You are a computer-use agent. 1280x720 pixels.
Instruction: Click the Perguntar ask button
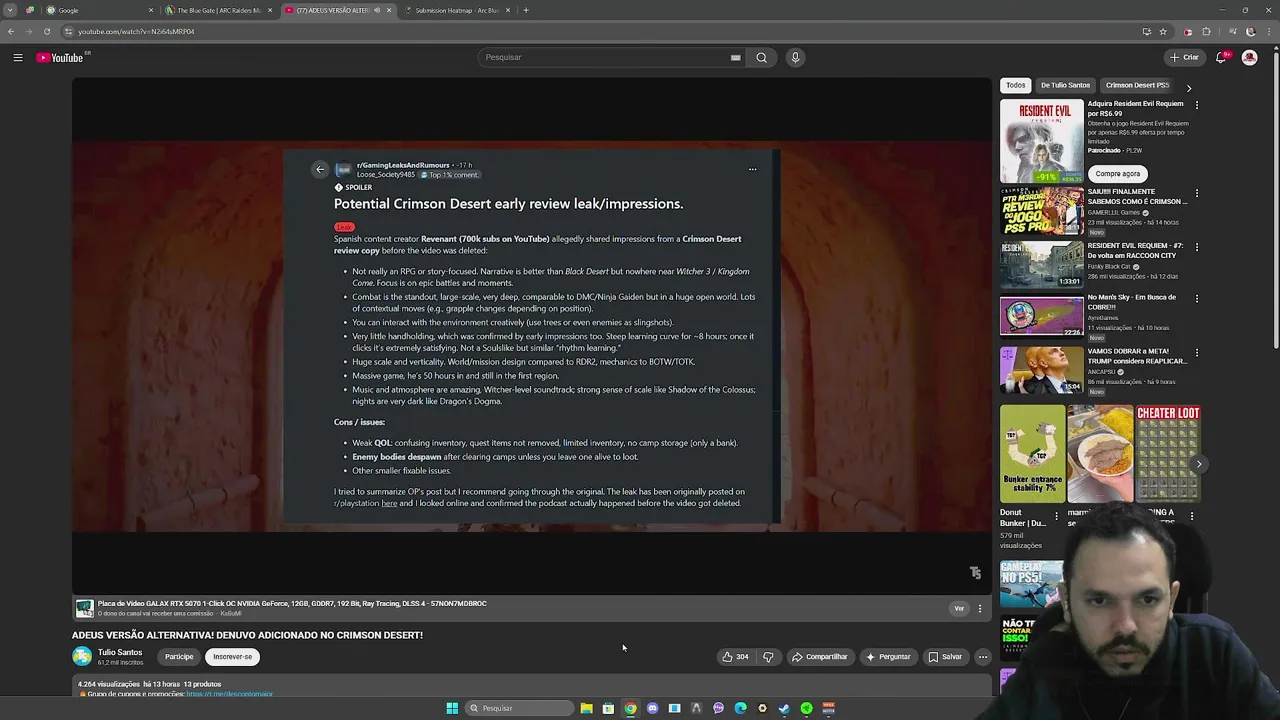[x=888, y=657]
